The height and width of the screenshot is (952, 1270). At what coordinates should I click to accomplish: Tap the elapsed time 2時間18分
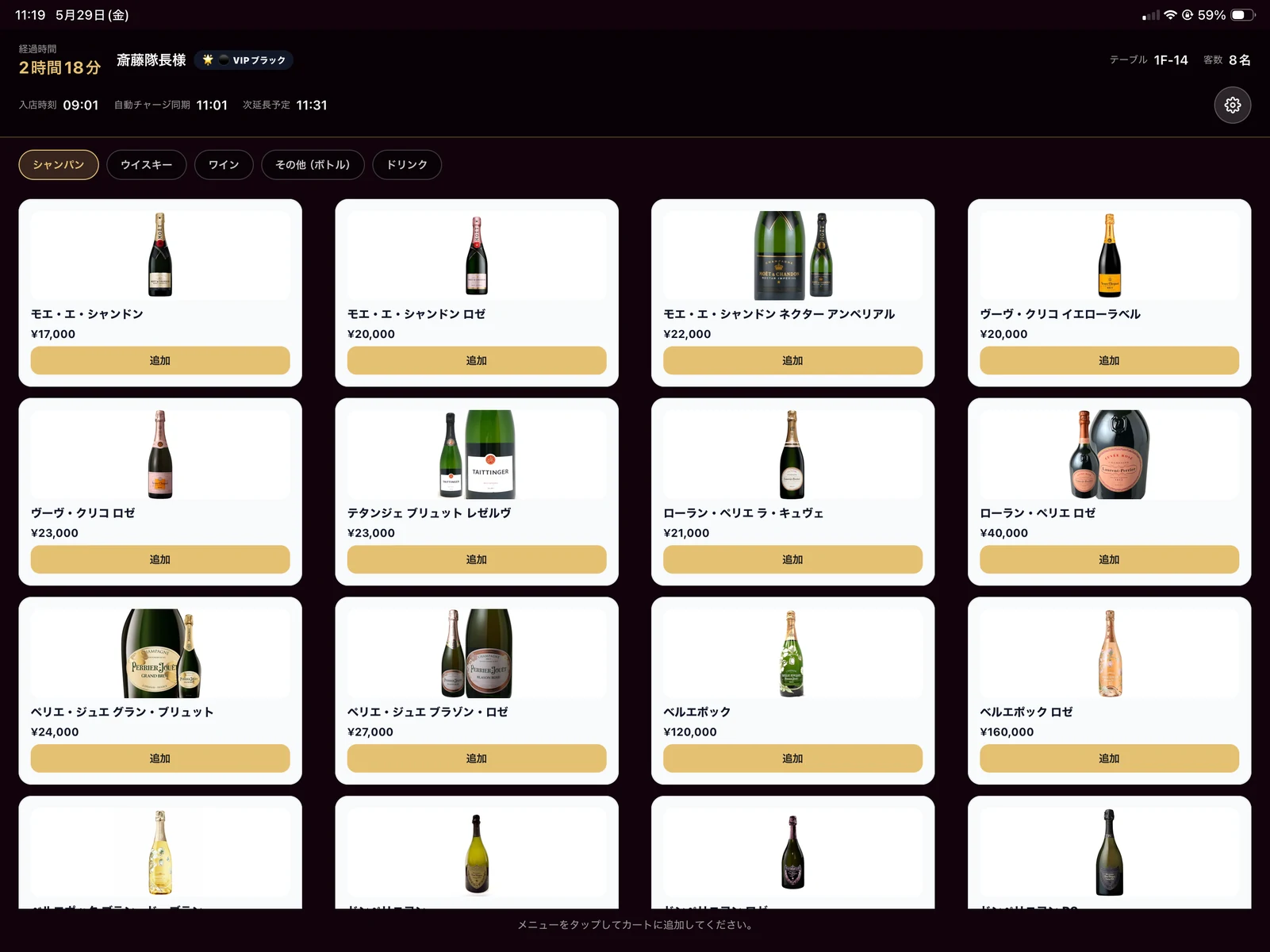59,68
